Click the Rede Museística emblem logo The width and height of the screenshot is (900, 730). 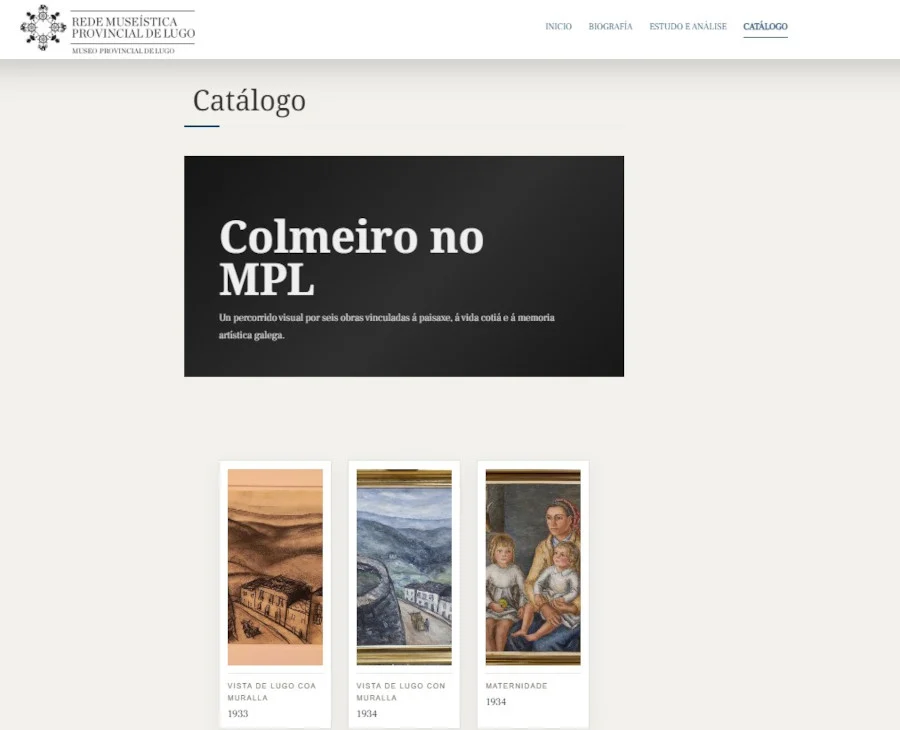coord(43,27)
